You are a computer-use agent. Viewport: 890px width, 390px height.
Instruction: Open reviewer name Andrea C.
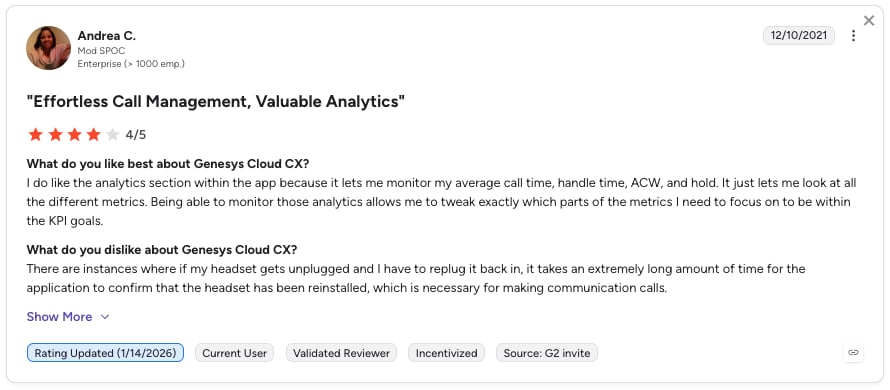pos(107,35)
